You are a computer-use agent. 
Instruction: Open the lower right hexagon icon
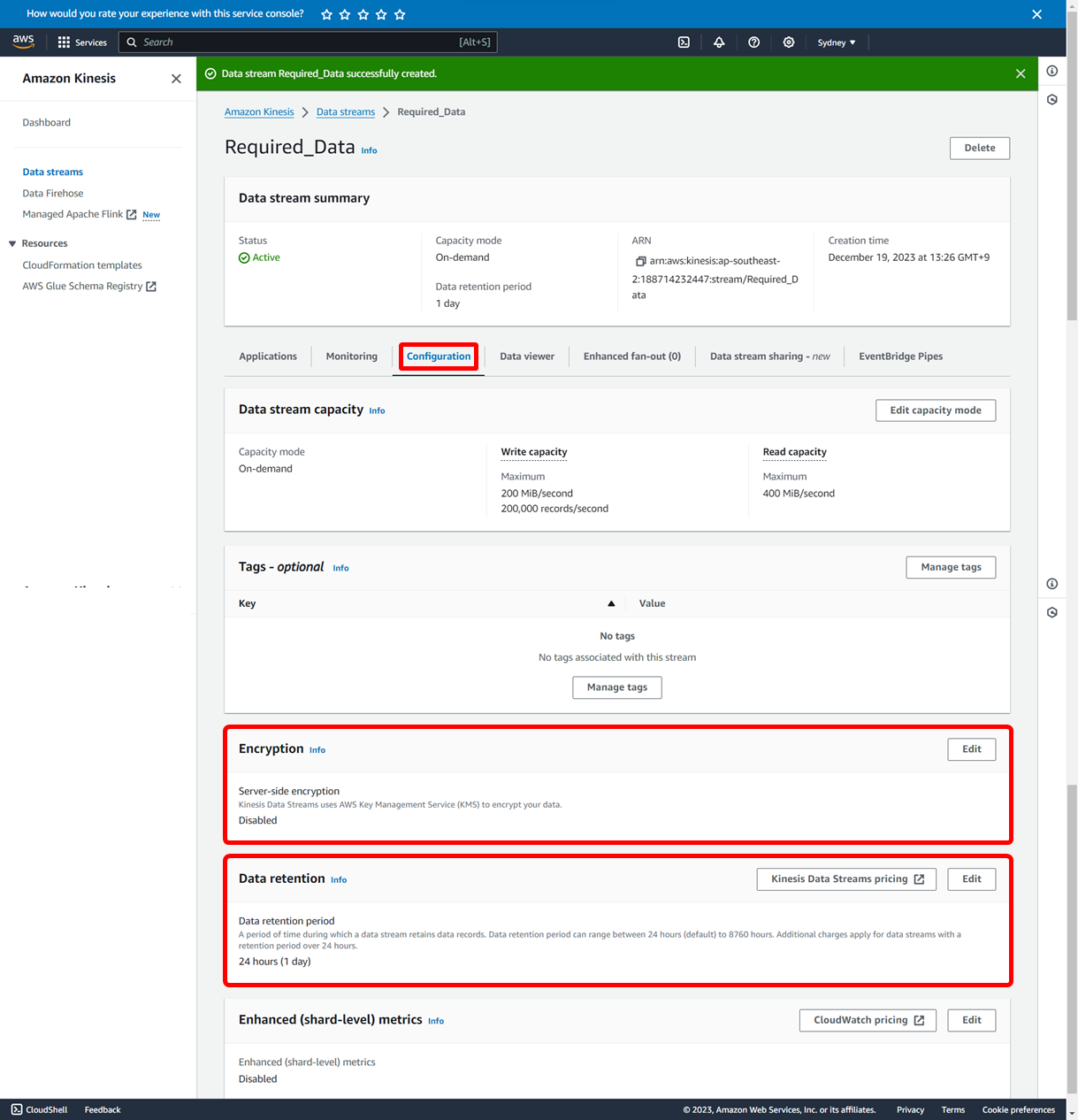[x=1052, y=612]
